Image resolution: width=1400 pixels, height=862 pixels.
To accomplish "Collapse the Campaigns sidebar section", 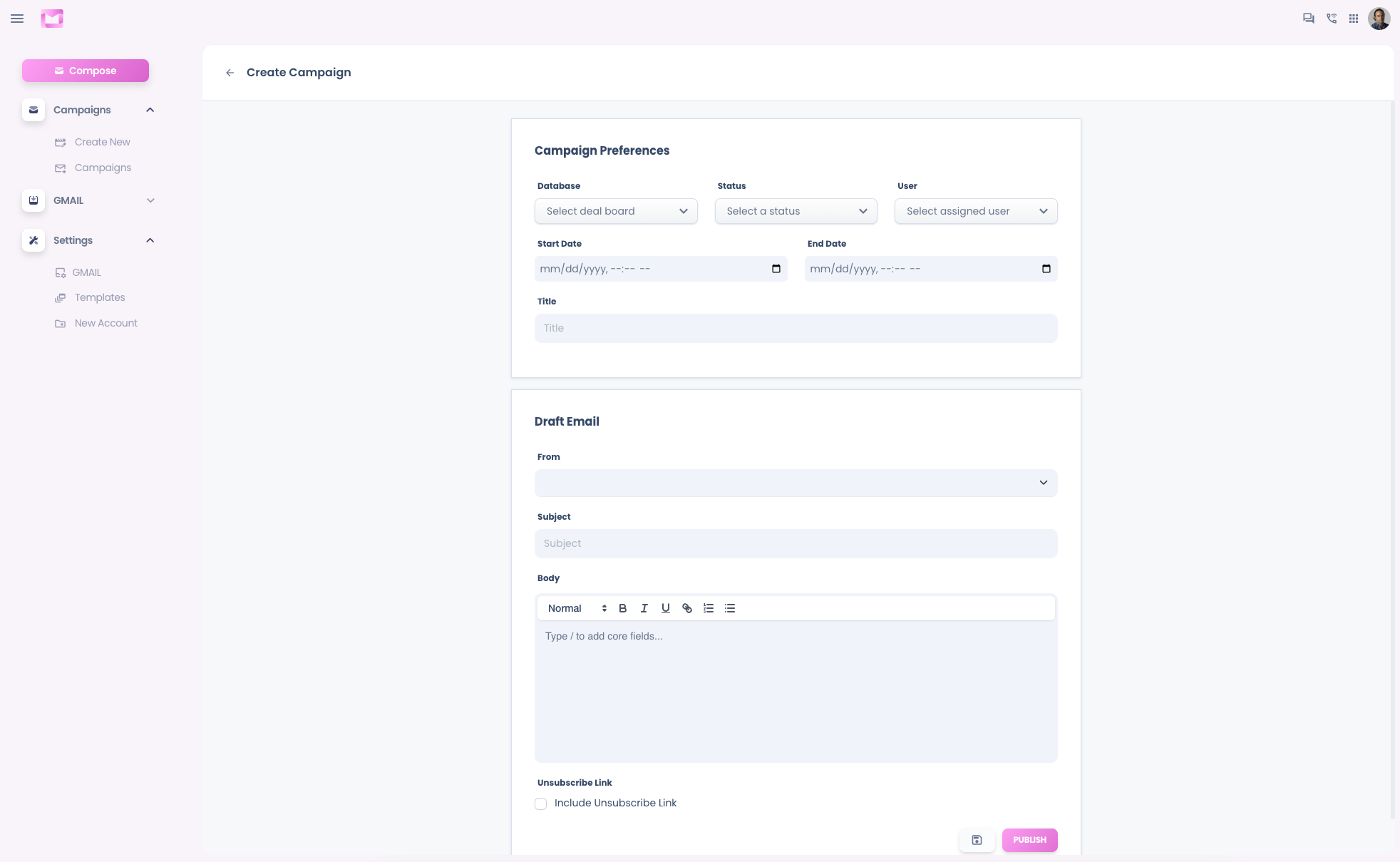I will point(150,110).
